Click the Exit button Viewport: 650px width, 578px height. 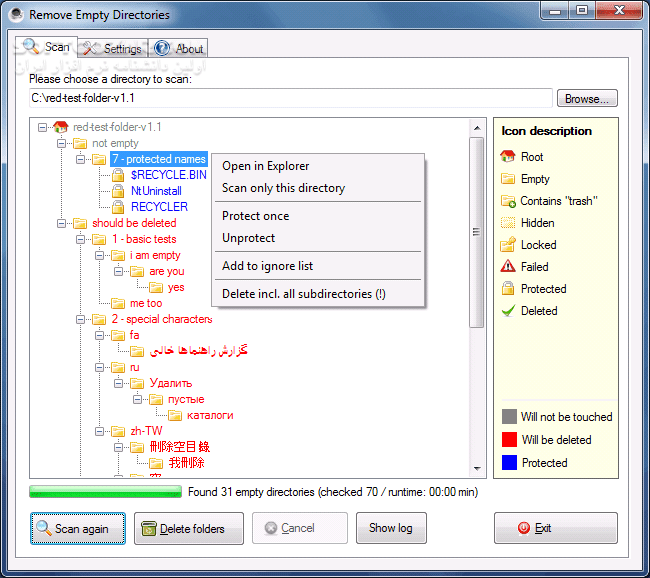[x=555, y=528]
